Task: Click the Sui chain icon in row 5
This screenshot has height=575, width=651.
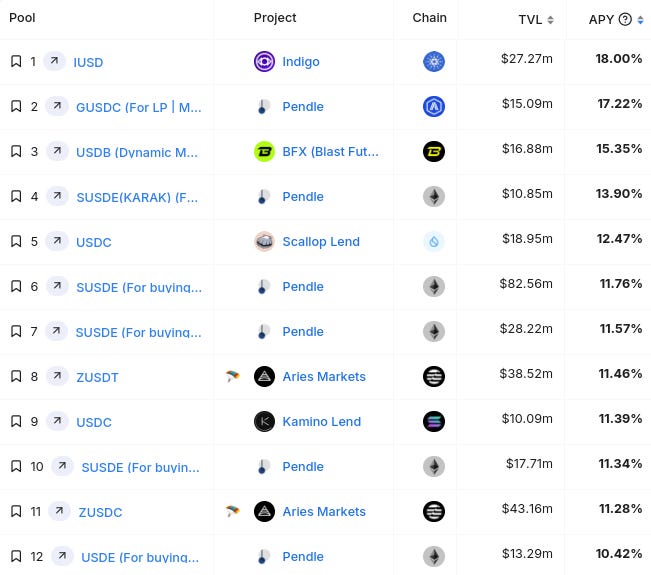Action: tap(434, 241)
